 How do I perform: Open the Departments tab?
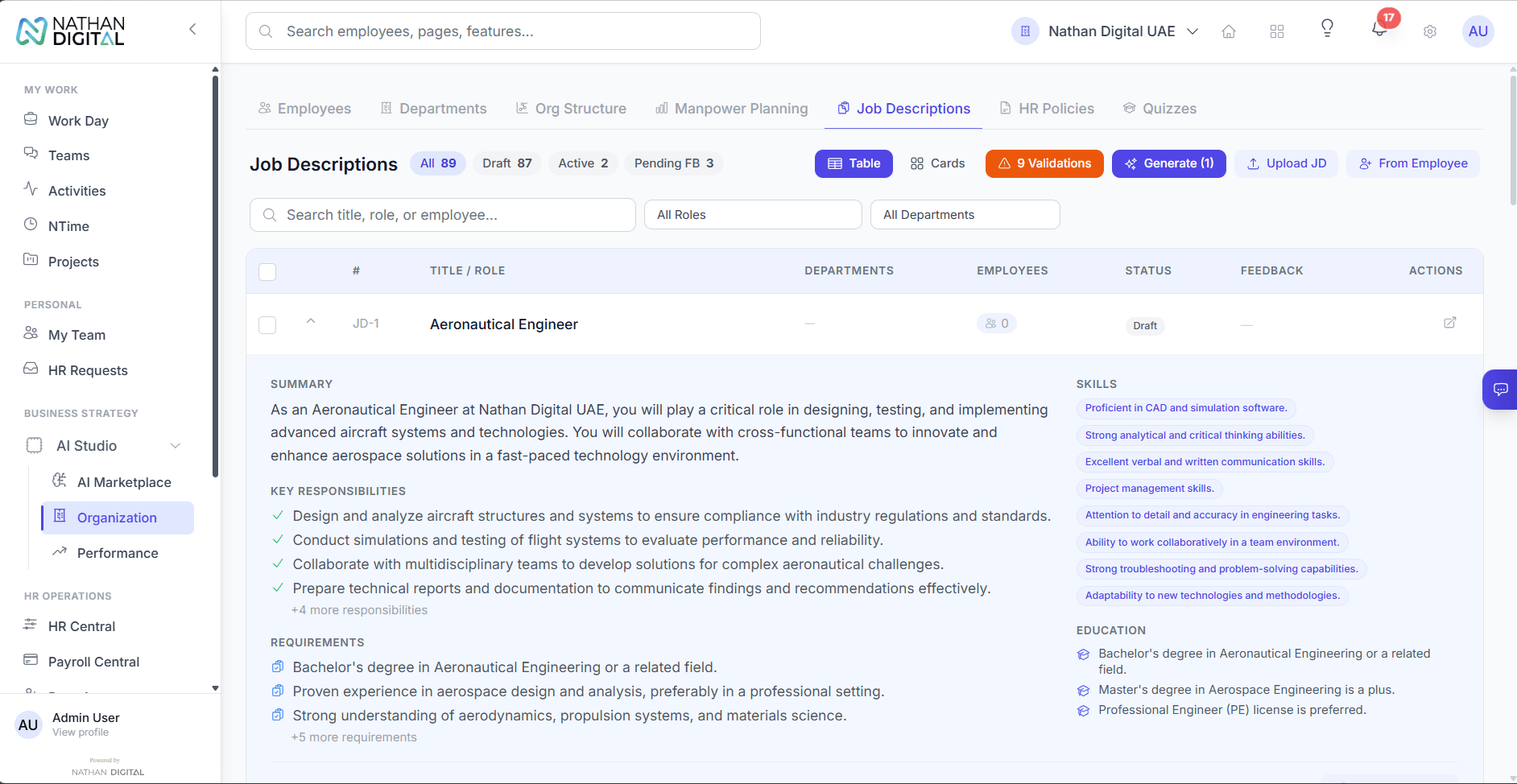(x=433, y=109)
